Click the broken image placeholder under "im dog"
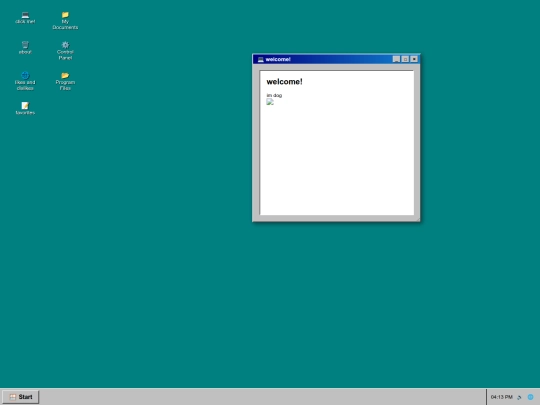The width and height of the screenshot is (540, 405). (270, 102)
